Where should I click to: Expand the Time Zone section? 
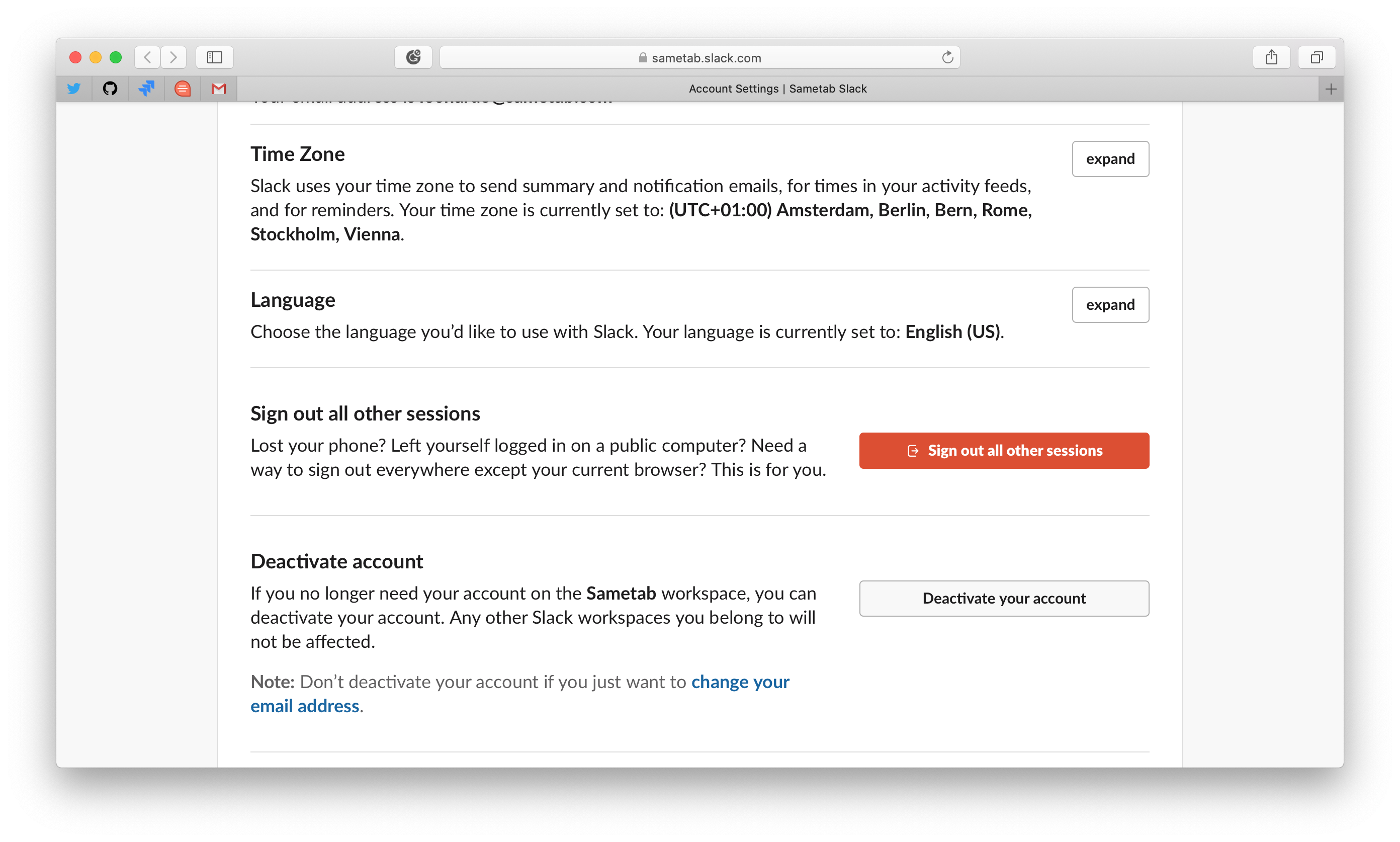(1110, 159)
